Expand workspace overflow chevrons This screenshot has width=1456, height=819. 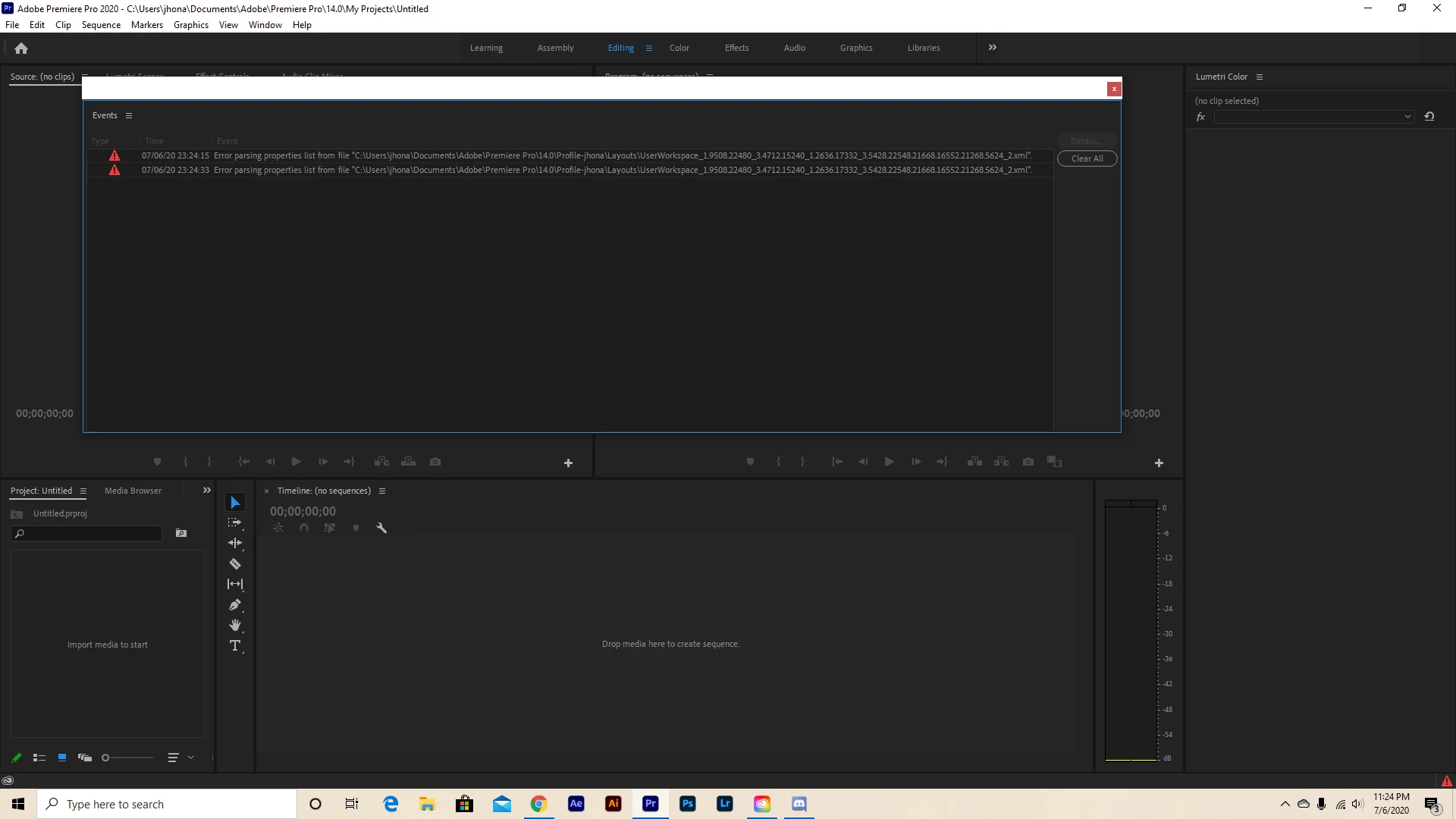coord(992,48)
